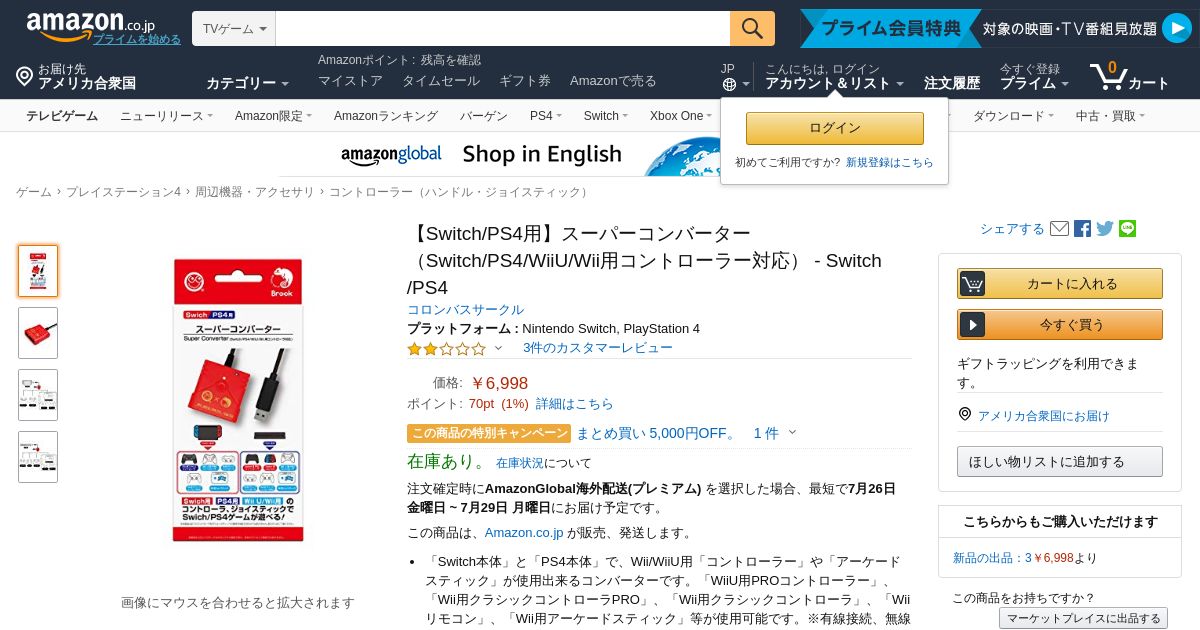Click まとめ買い 5,000円OFF campaign link
This screenshot has width=1200, height=630.
click(656, 433)
